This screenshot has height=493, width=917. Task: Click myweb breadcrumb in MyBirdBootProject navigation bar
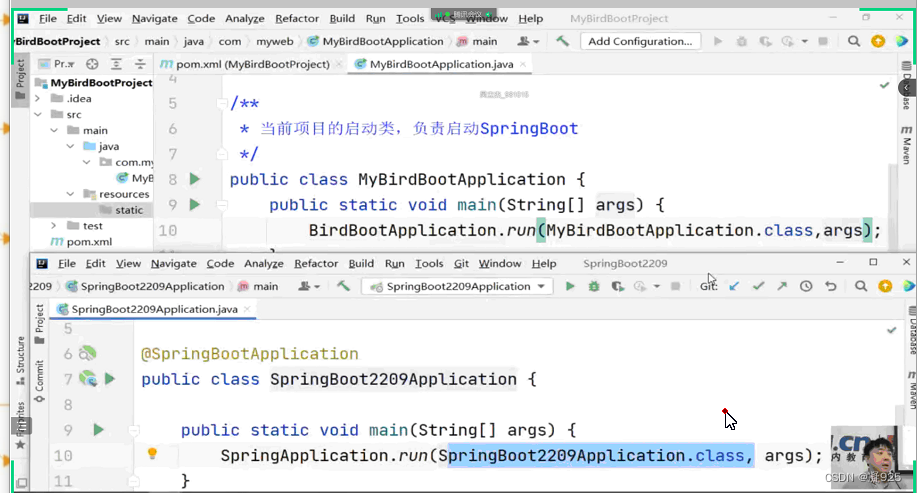coord(274,42)
